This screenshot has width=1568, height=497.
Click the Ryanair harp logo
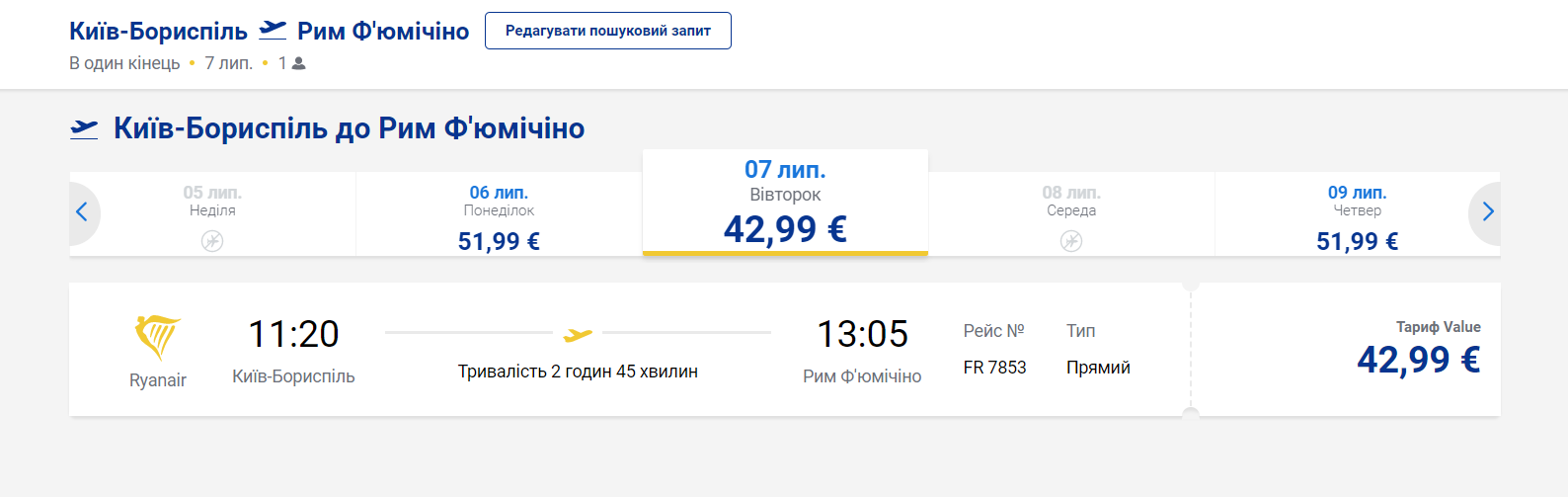[x=158, y=338]
